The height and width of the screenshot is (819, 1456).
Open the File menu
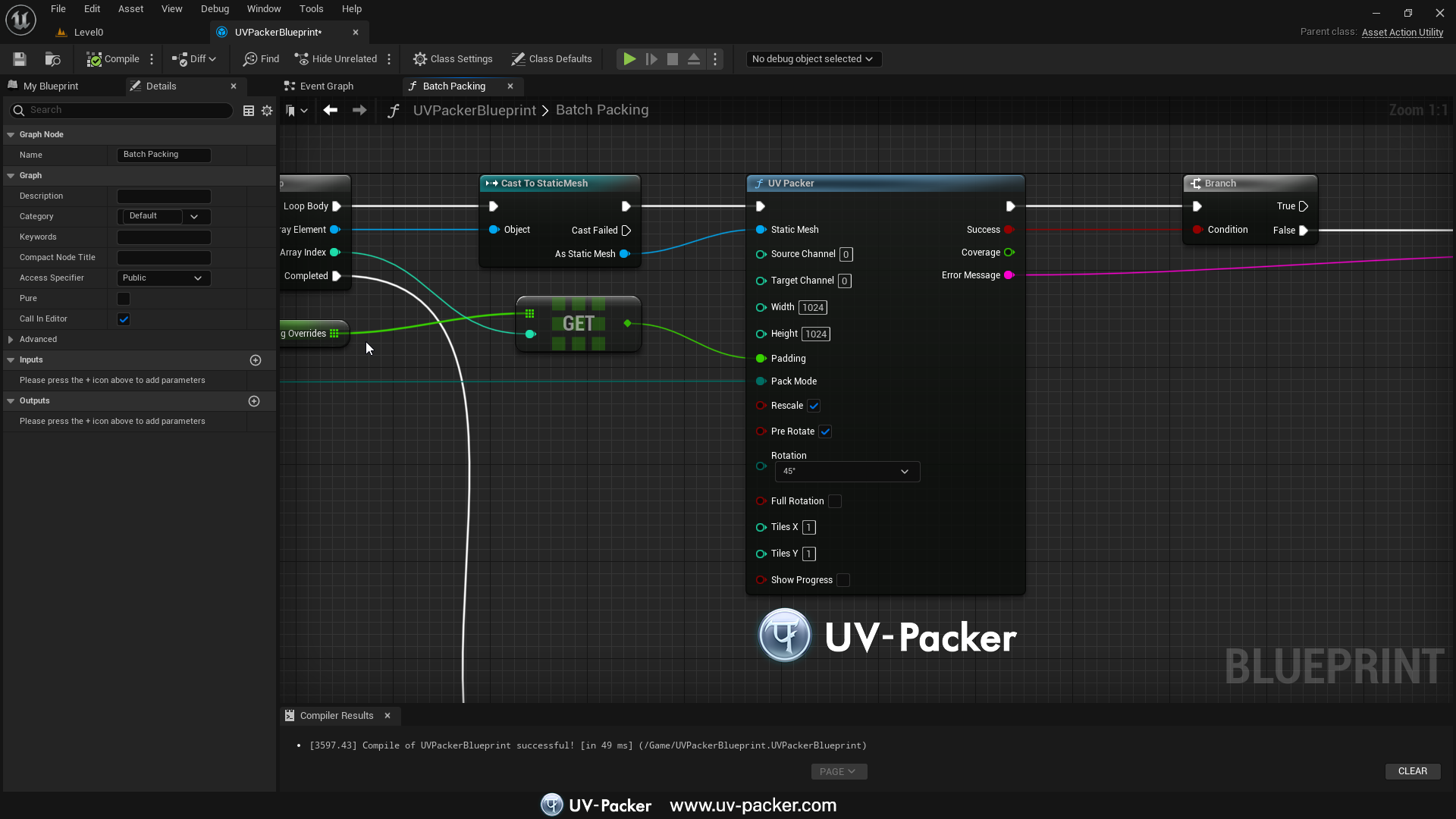point(58,9)
